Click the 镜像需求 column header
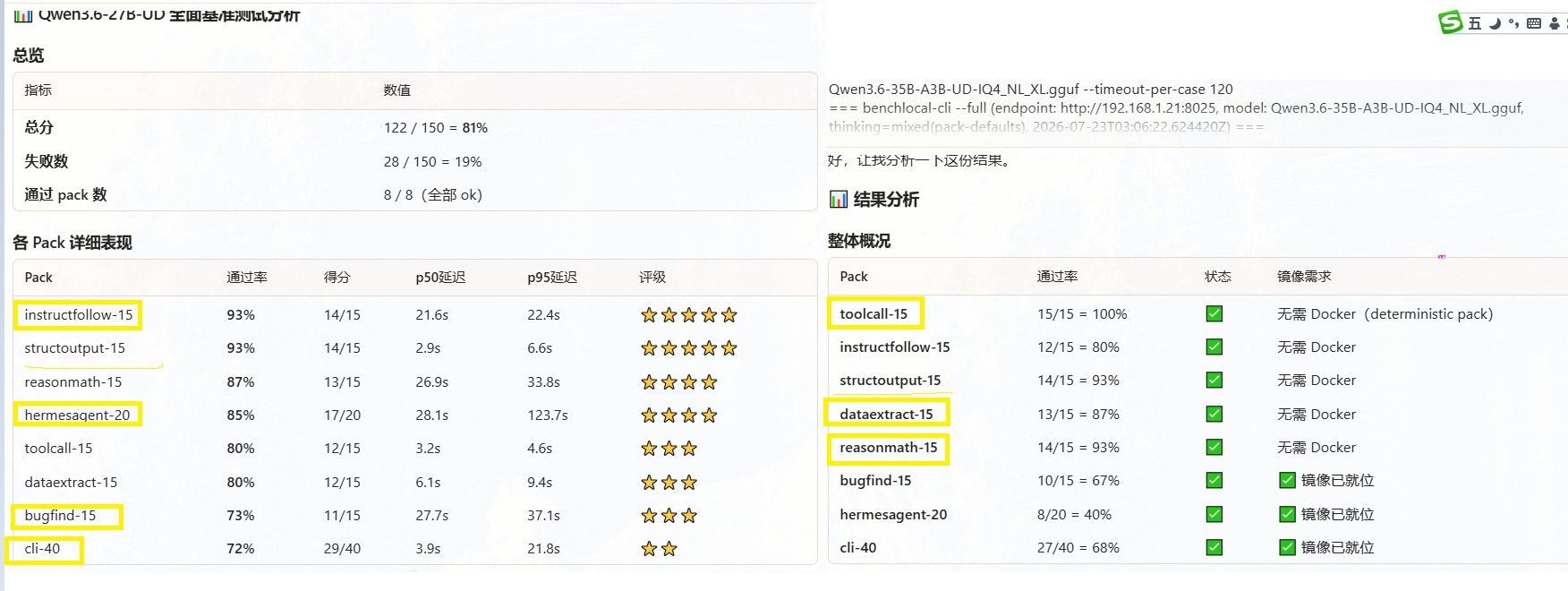This screenshot has width=1568, height=591. (x=1304, y=277)
